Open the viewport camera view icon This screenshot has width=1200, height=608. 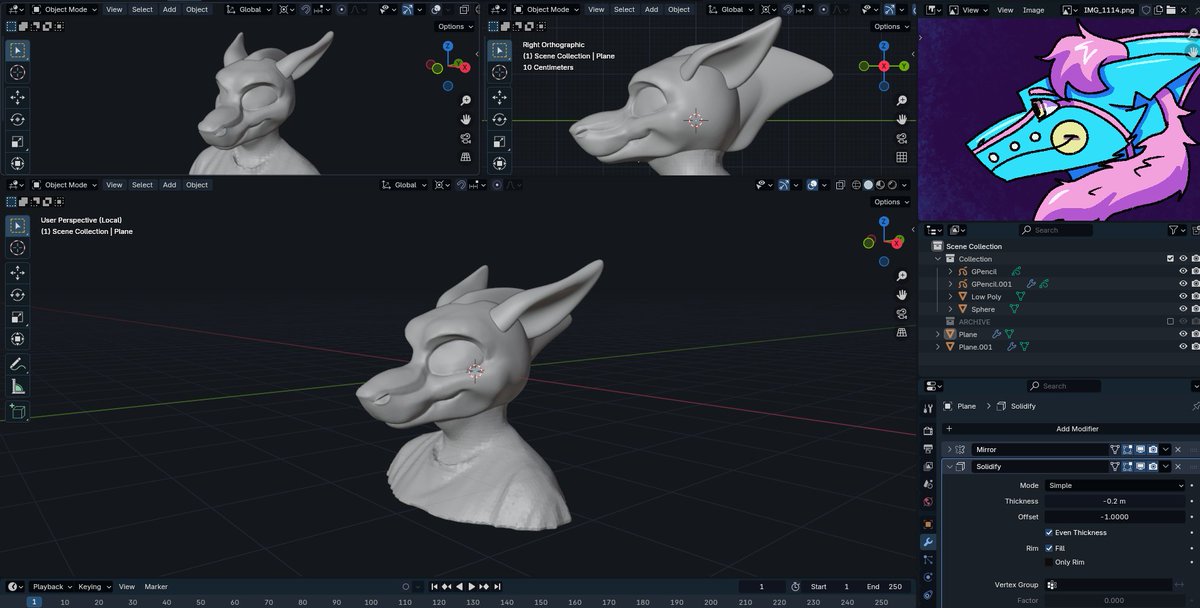(901, 314)
